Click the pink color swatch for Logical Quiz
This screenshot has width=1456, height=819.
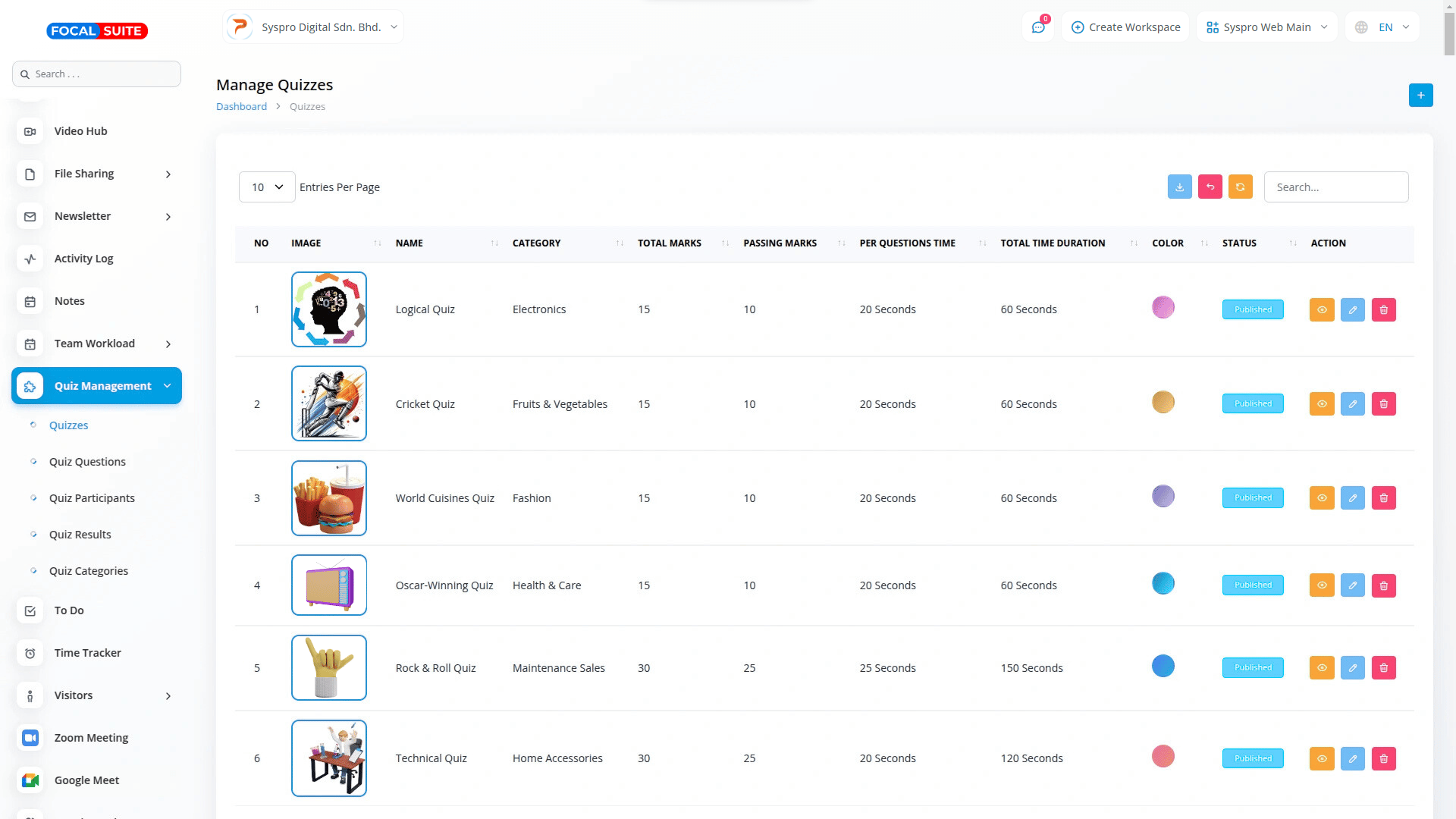(1163, 307)
